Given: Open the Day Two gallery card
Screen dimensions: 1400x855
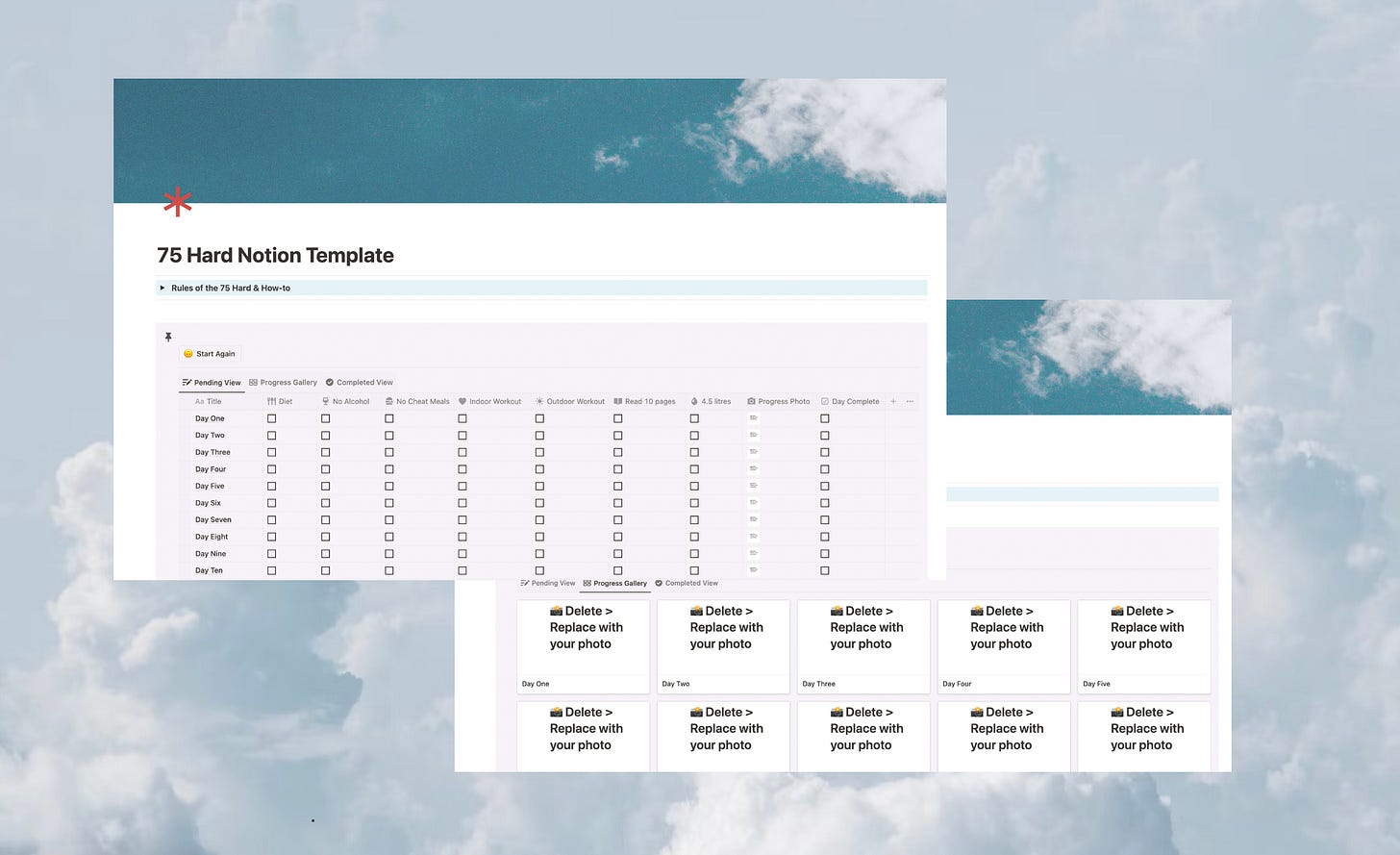Looking at the screenshot, I should (x=723, y=646).
